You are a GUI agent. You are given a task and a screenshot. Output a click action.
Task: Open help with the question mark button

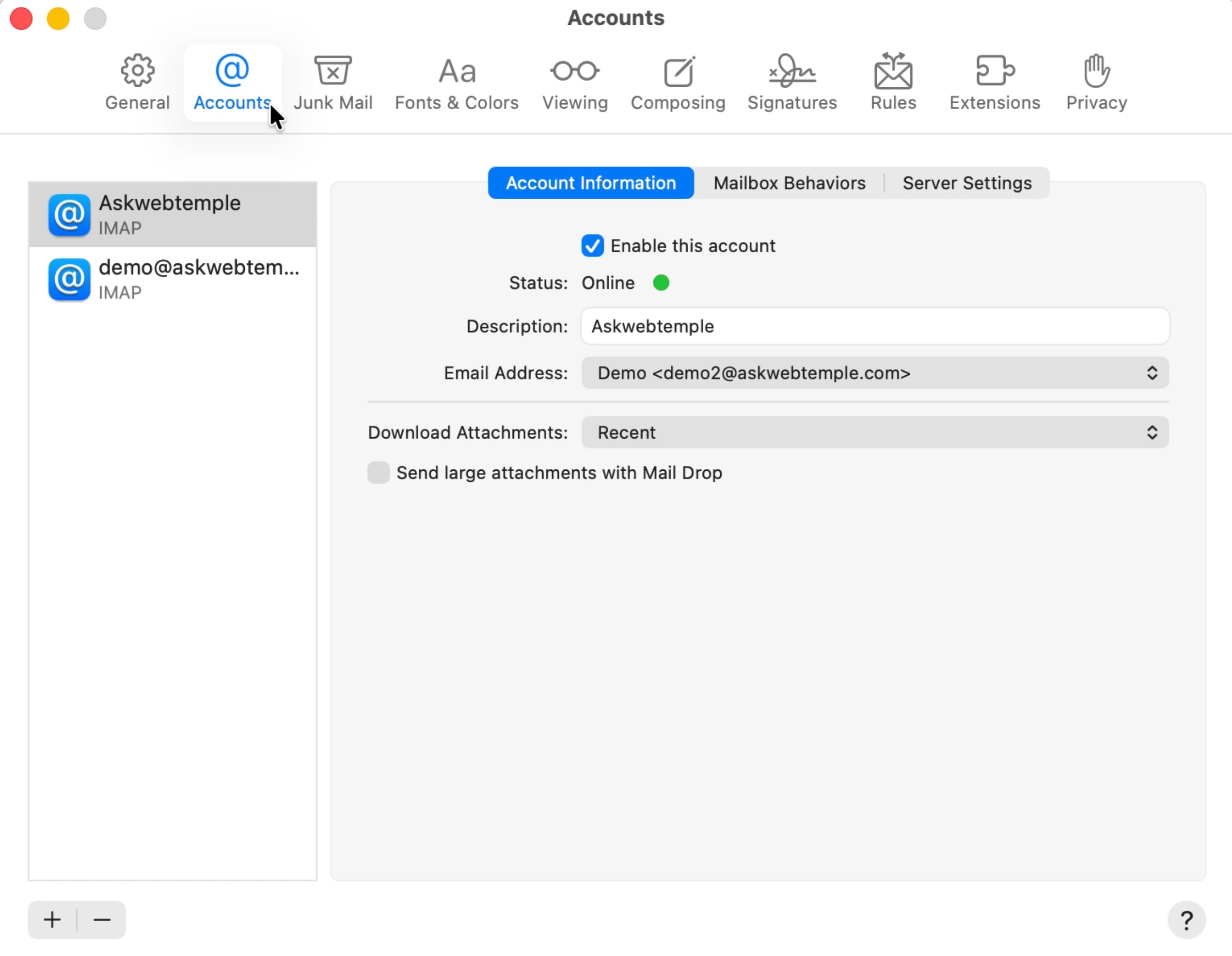click(x=1186, y=920)
